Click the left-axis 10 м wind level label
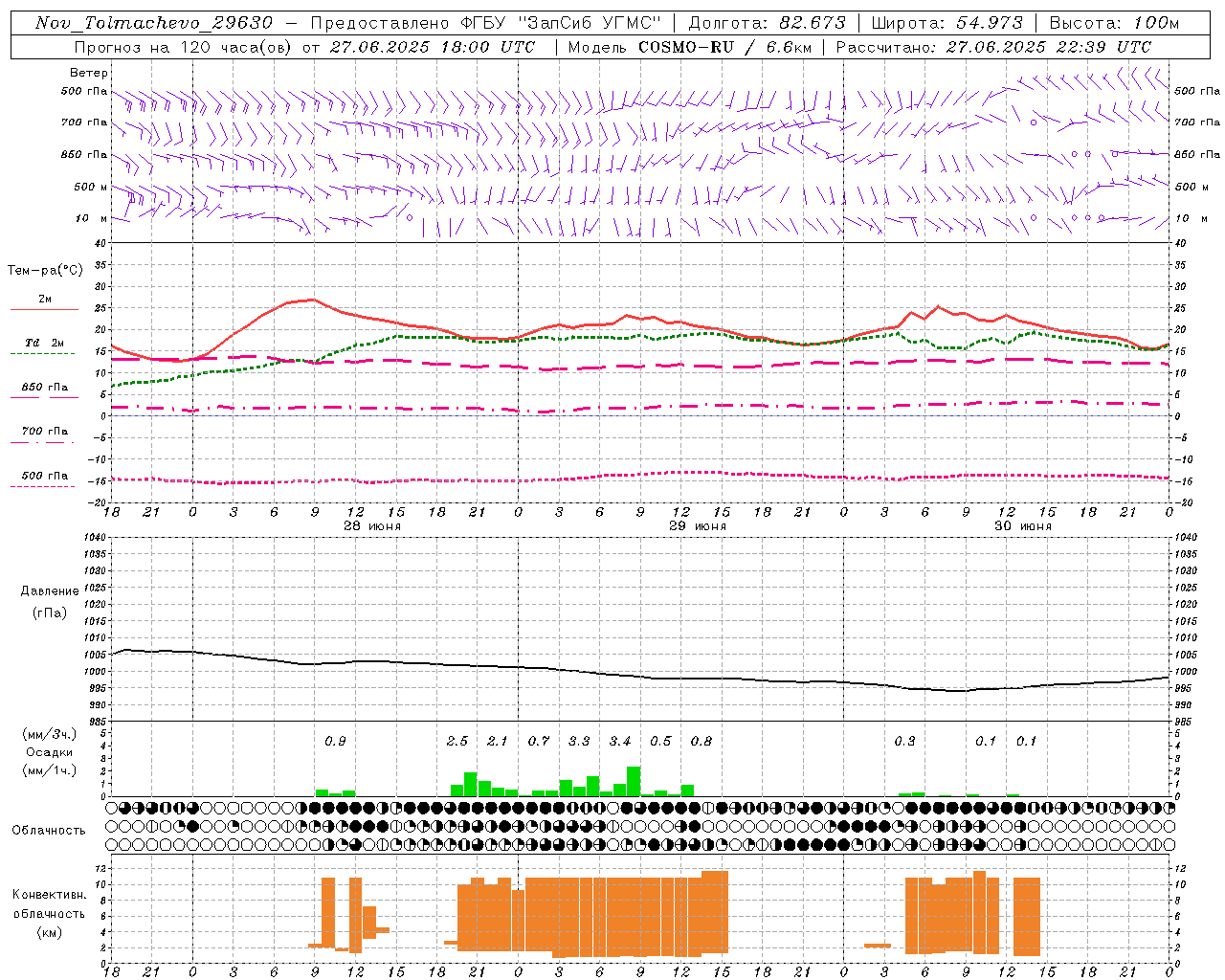The image size is (1225, 980). pyautogui.click(x=91, y=218)
